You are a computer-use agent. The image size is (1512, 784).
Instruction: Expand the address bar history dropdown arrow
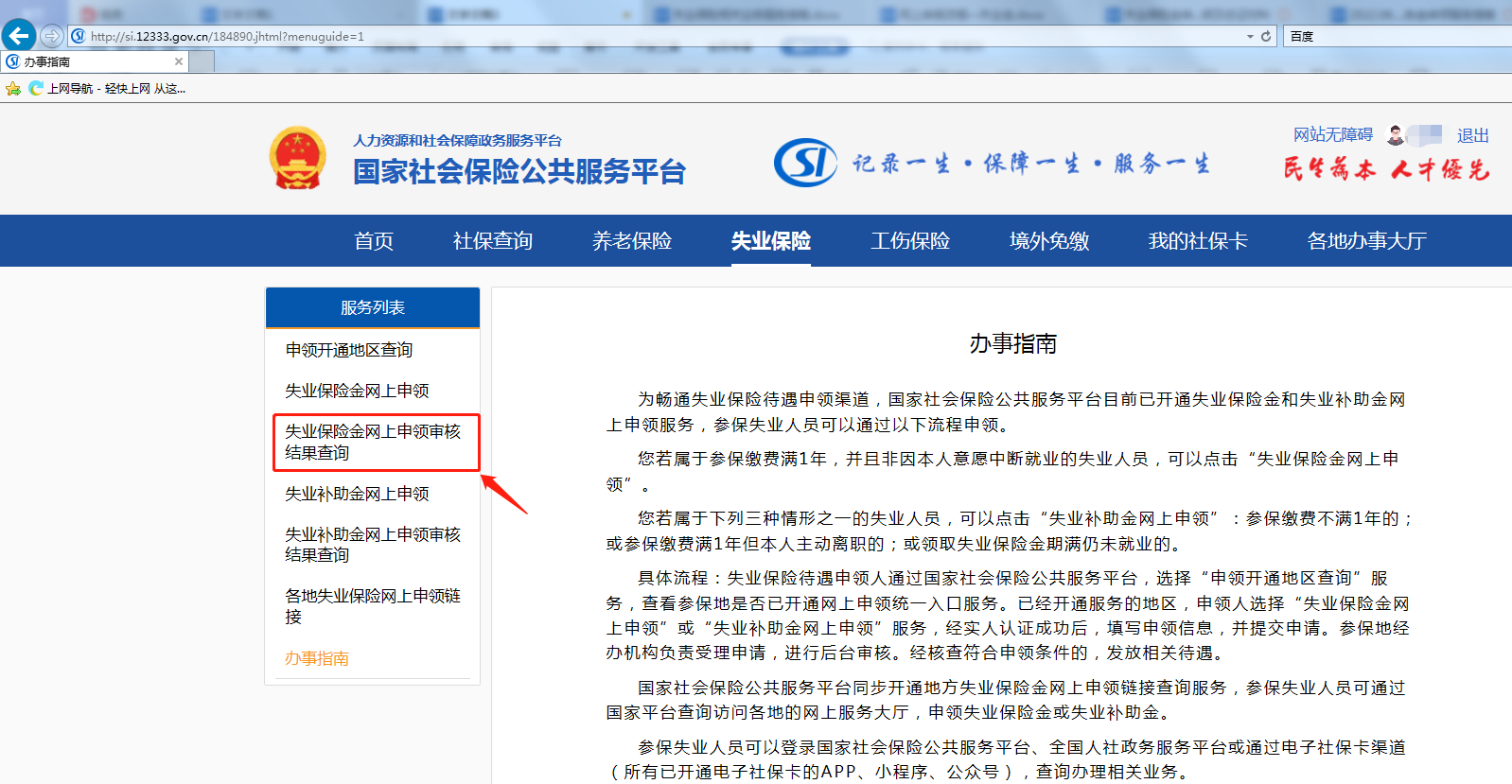tap(1250, 36)
